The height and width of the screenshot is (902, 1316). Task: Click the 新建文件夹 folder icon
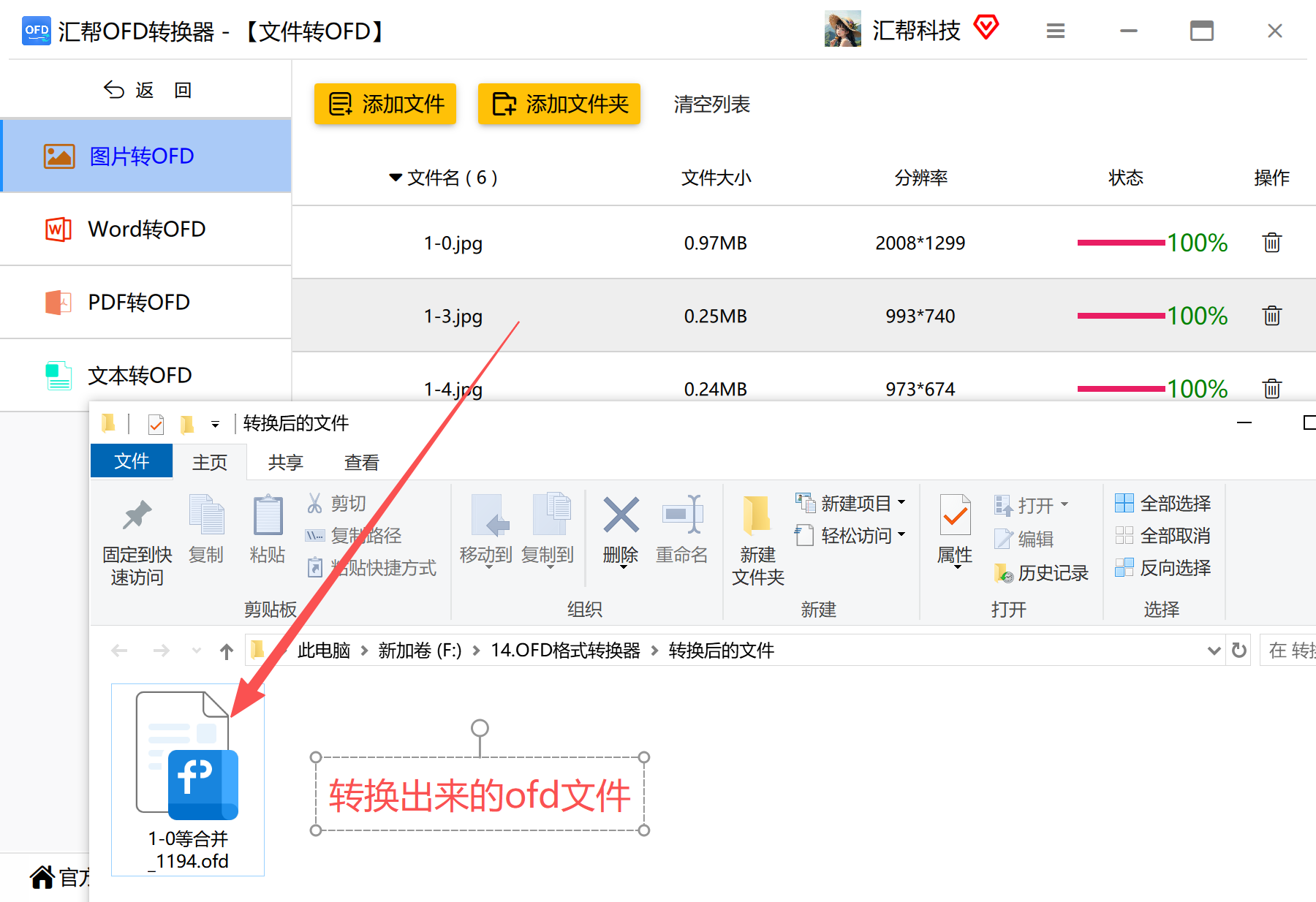[757, 515]
